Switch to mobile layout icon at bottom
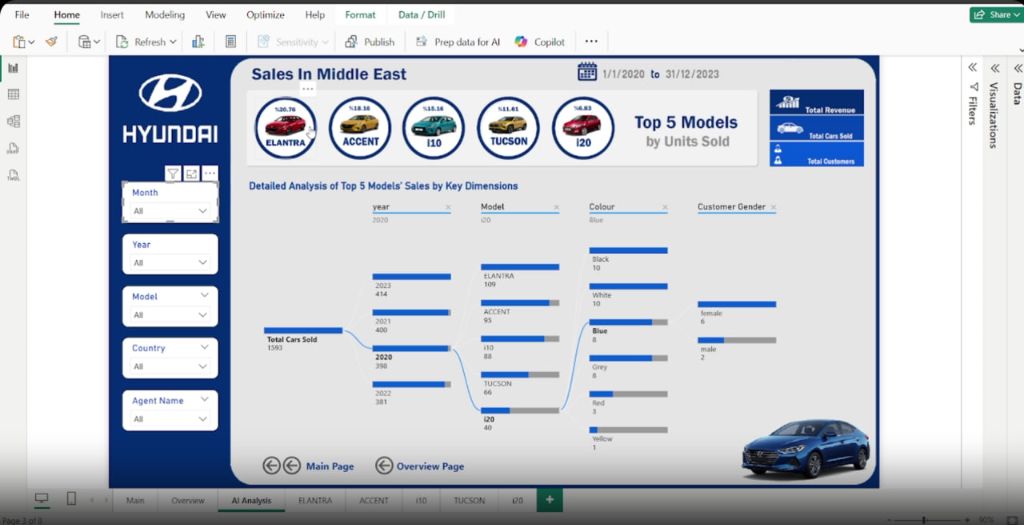The width and height of the screenshot is (1024, 525). (x=71, y=499)
